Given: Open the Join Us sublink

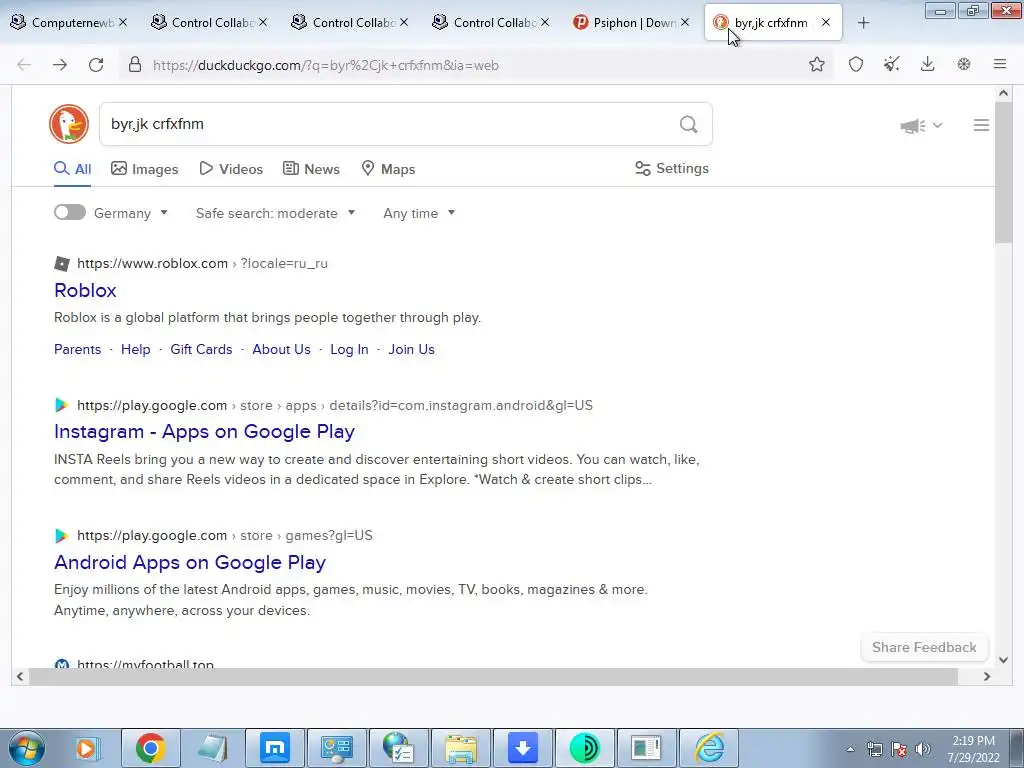Looking at the screenshot, I should click(x=411, y=349).
